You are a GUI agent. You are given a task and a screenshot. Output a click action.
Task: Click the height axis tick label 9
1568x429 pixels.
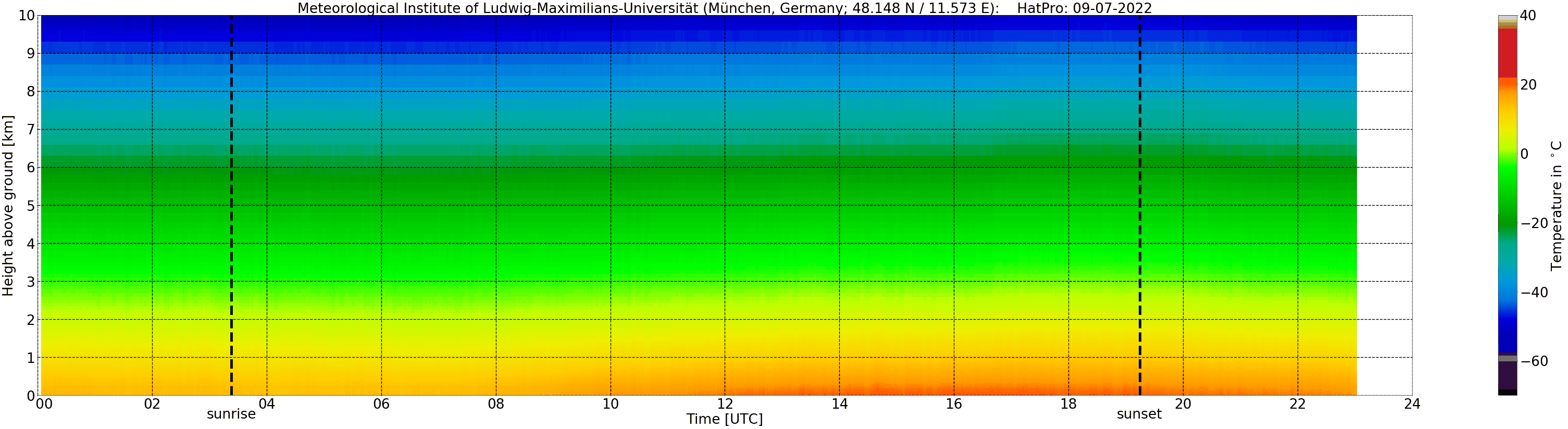31,54
